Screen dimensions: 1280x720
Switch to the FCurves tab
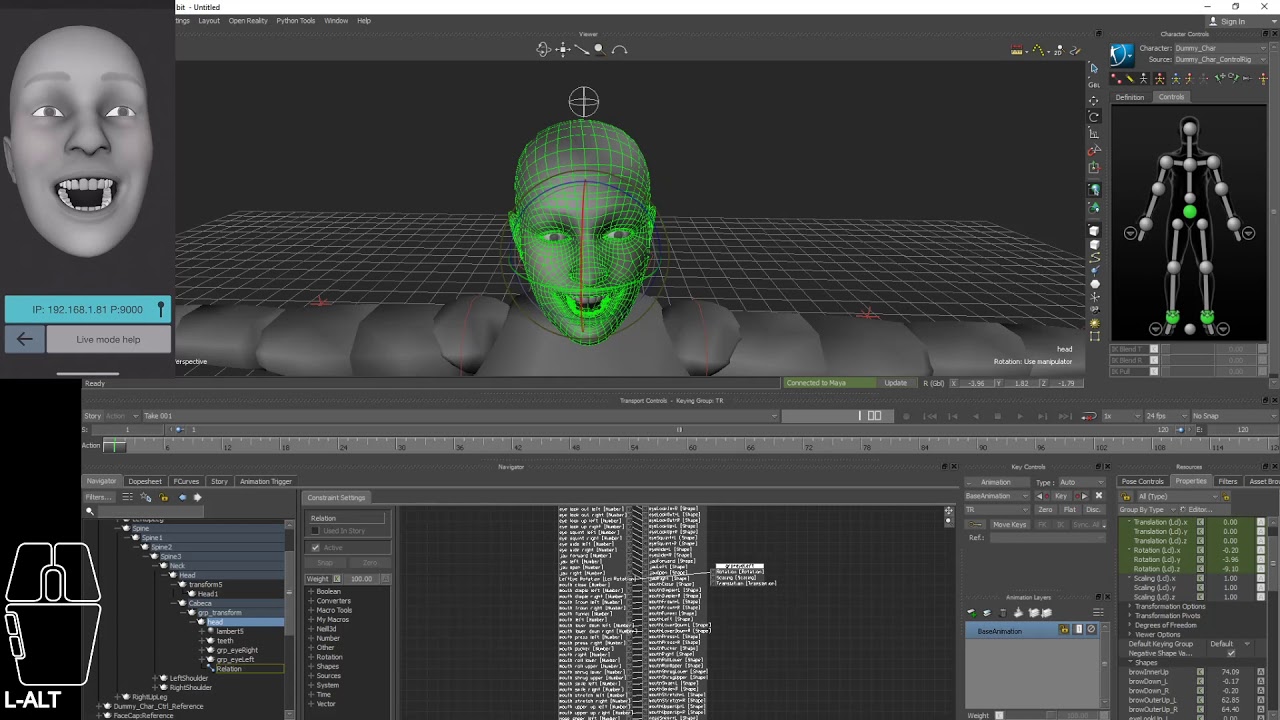pos(186,481)
